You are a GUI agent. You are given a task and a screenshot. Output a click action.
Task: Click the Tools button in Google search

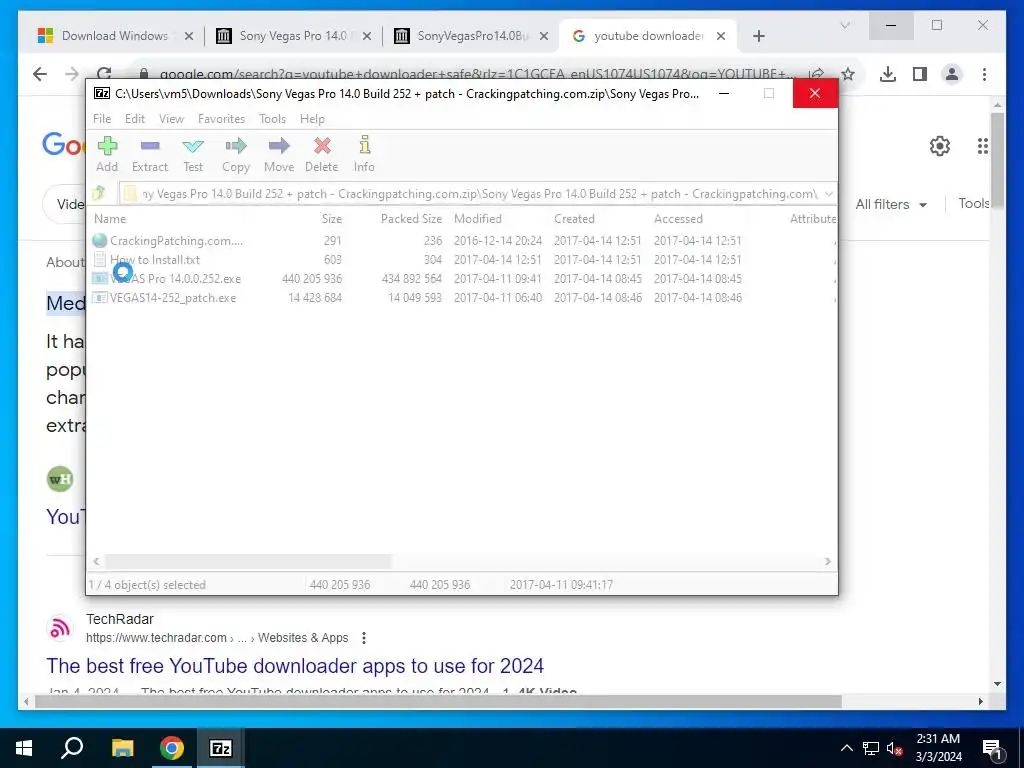[974, 203]
